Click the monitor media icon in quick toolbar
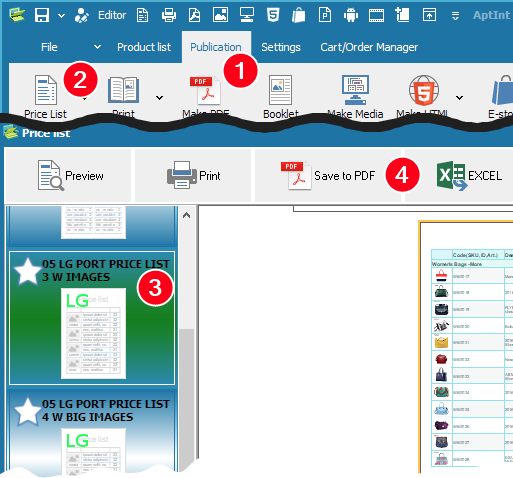This screenshot has width=513, height=478. 247,15
